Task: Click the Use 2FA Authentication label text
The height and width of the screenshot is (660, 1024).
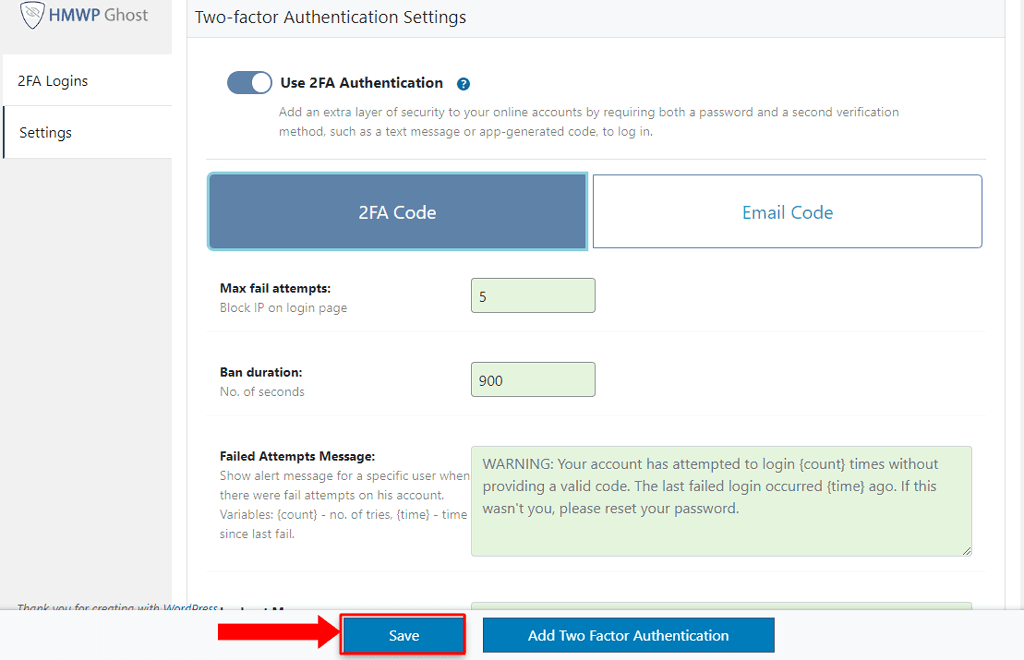Action: [361, 83]
